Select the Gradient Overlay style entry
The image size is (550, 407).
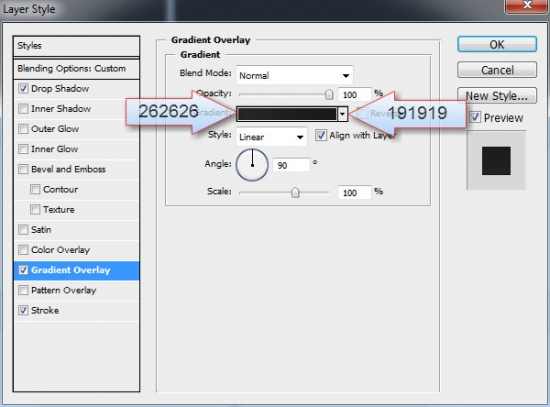[76, 270]
